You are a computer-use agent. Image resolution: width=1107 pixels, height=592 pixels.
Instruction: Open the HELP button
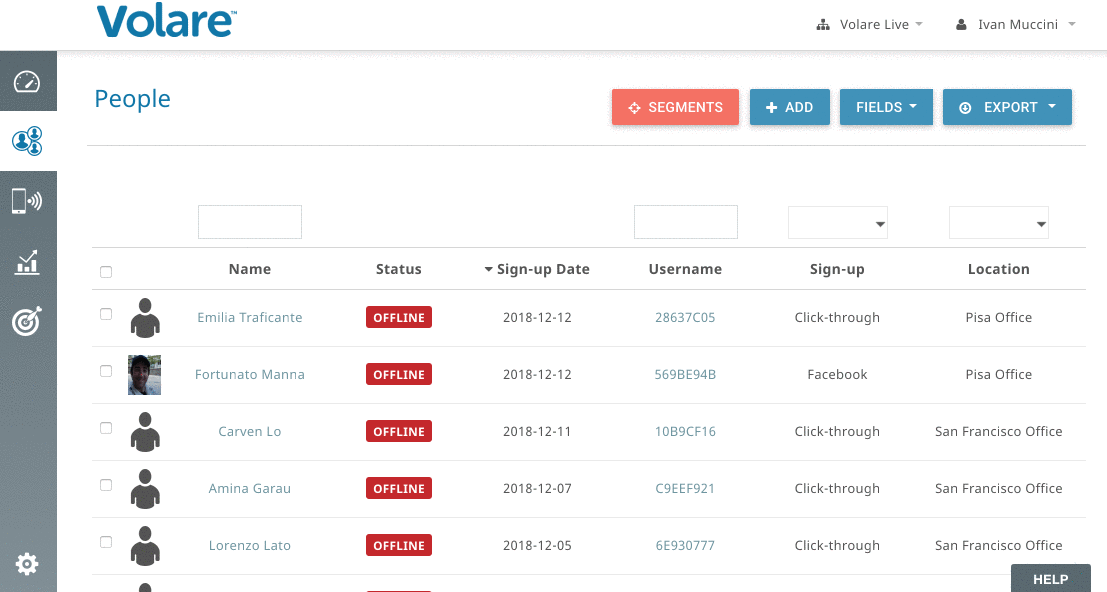[1050, 579]
